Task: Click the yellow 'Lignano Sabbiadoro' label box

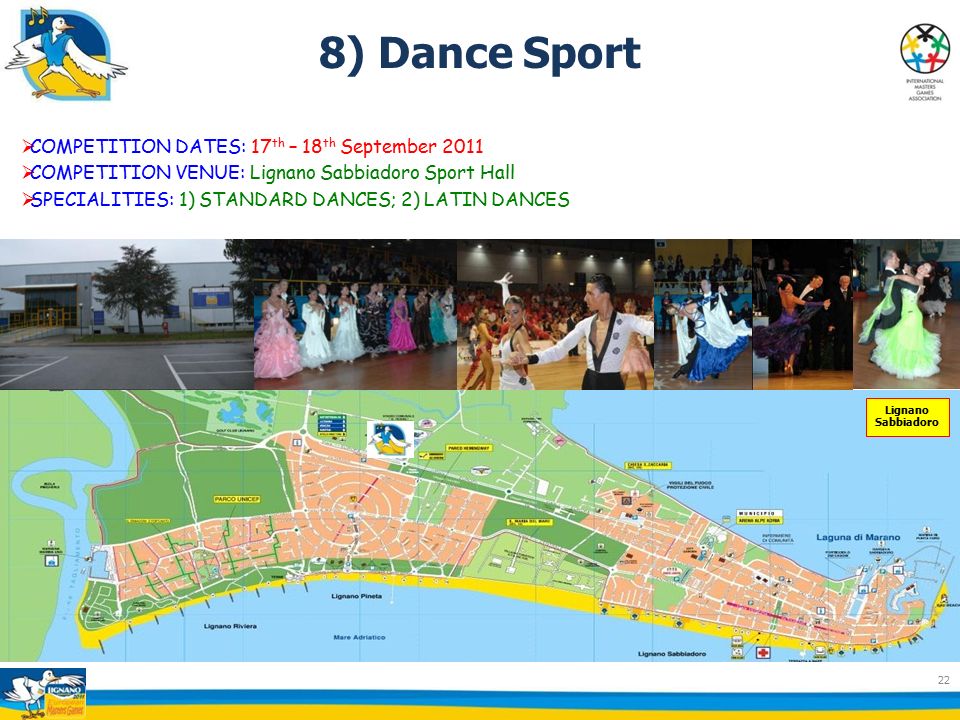Action: 907,417
